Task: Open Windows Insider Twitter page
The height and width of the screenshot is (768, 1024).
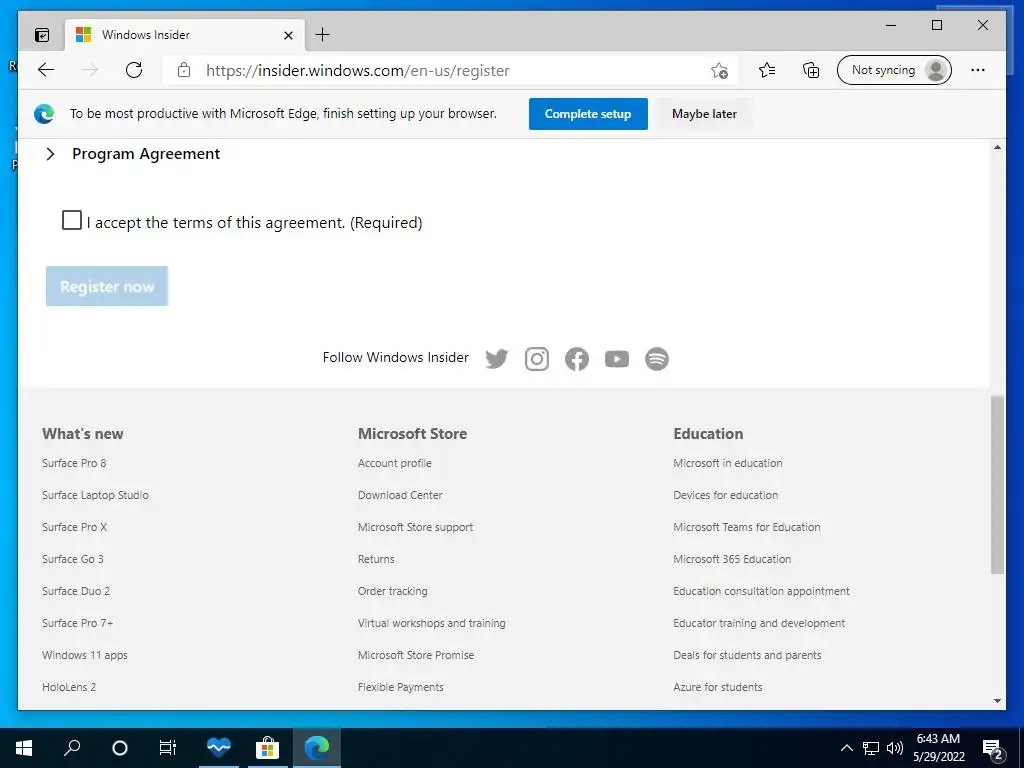Action: pos(496,359)
